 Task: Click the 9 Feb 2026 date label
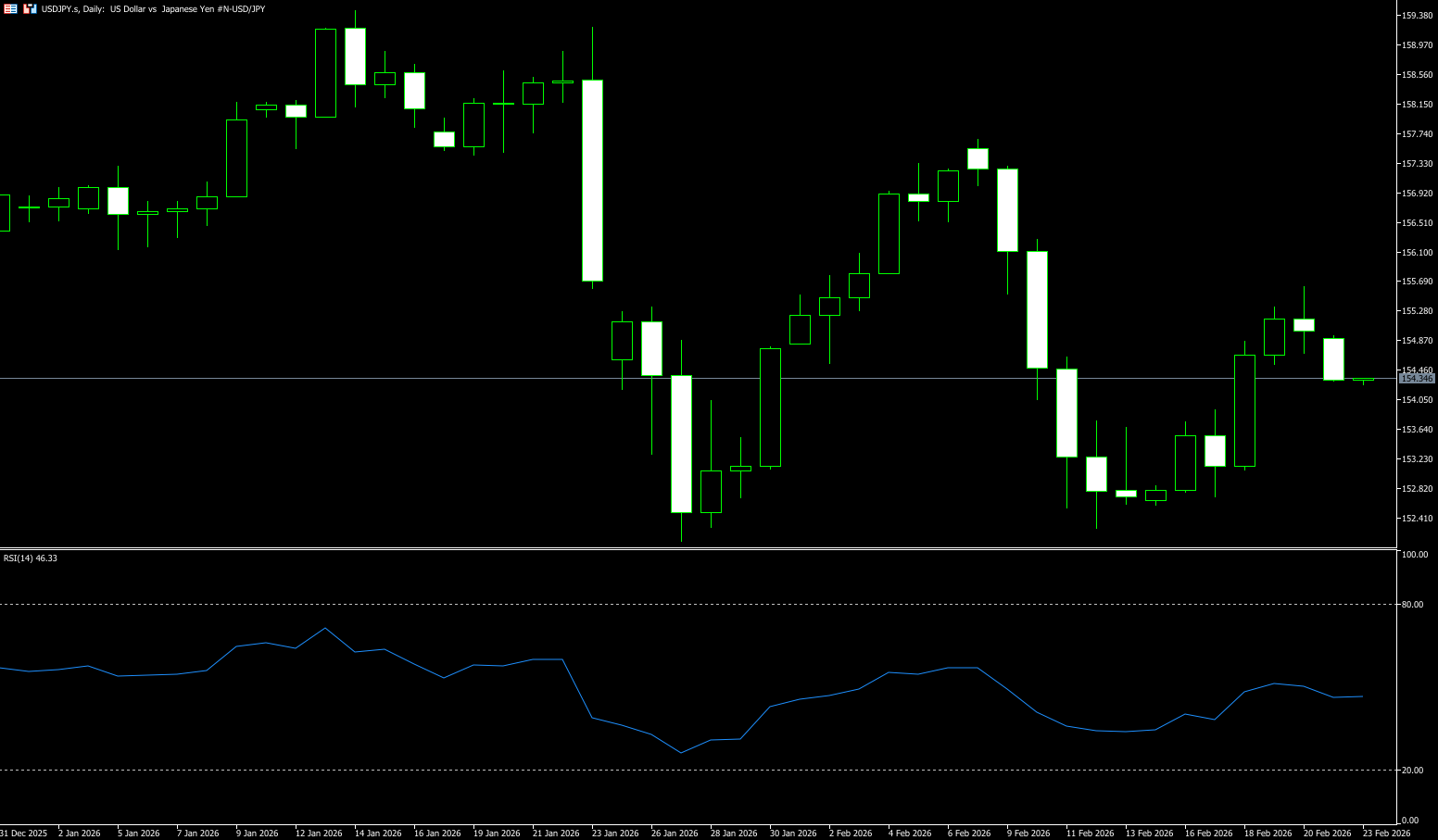pyautogui.click(x=1028, y=833)
